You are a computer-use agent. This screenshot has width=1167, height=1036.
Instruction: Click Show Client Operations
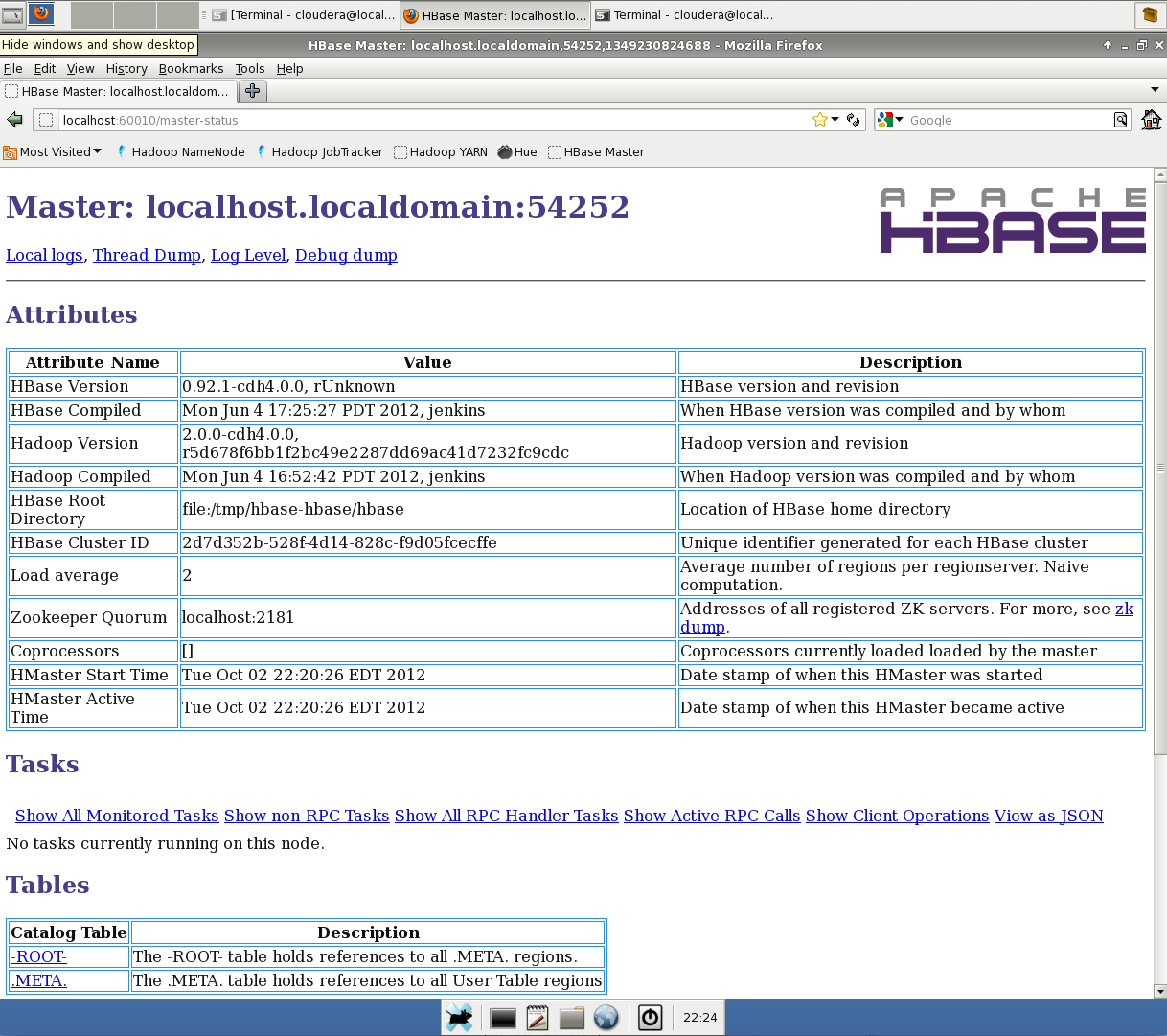[897, 816]
